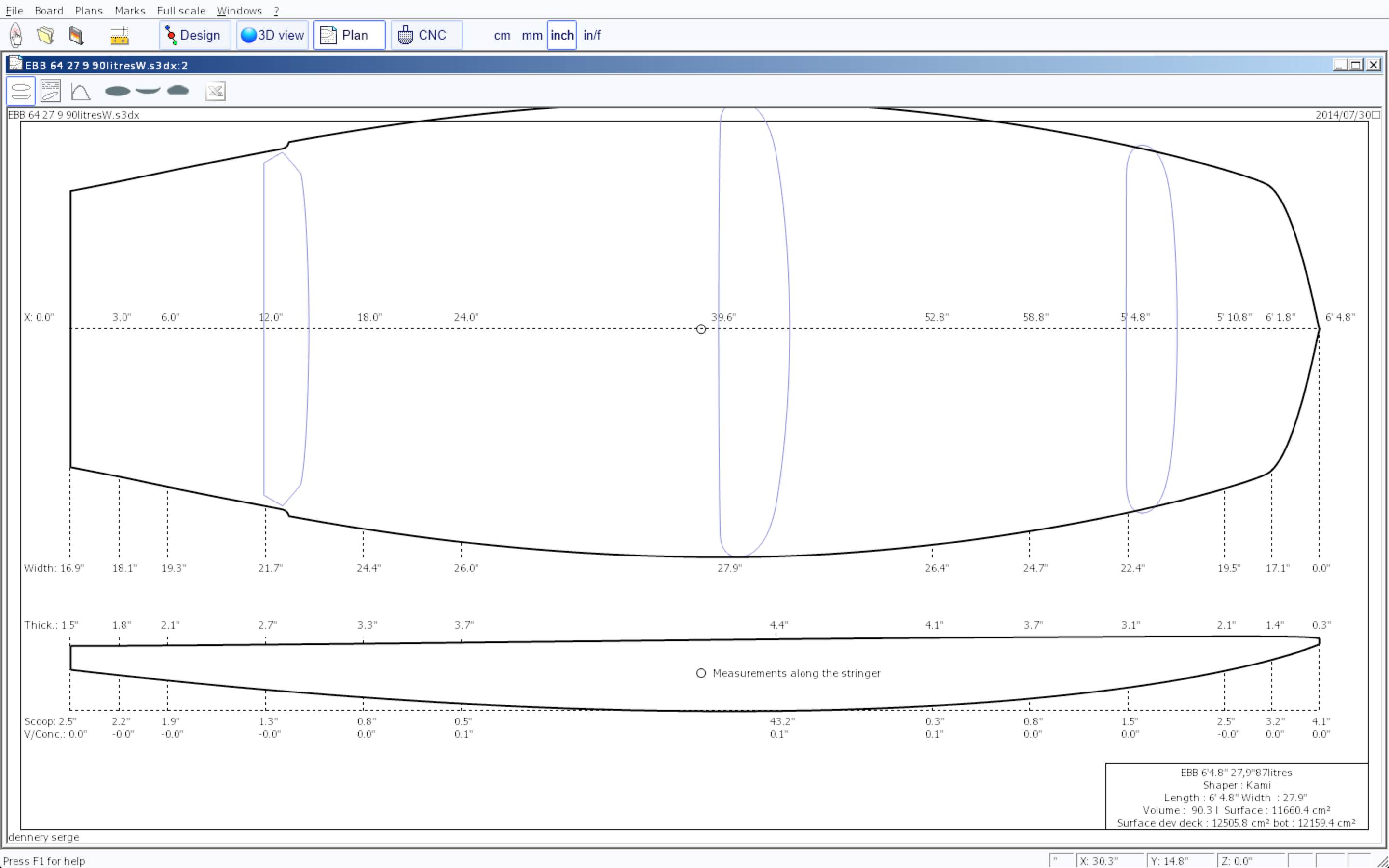Show the curve distribution graph icon
This screenshot has width=1389, height=868.
coord(81,91)
